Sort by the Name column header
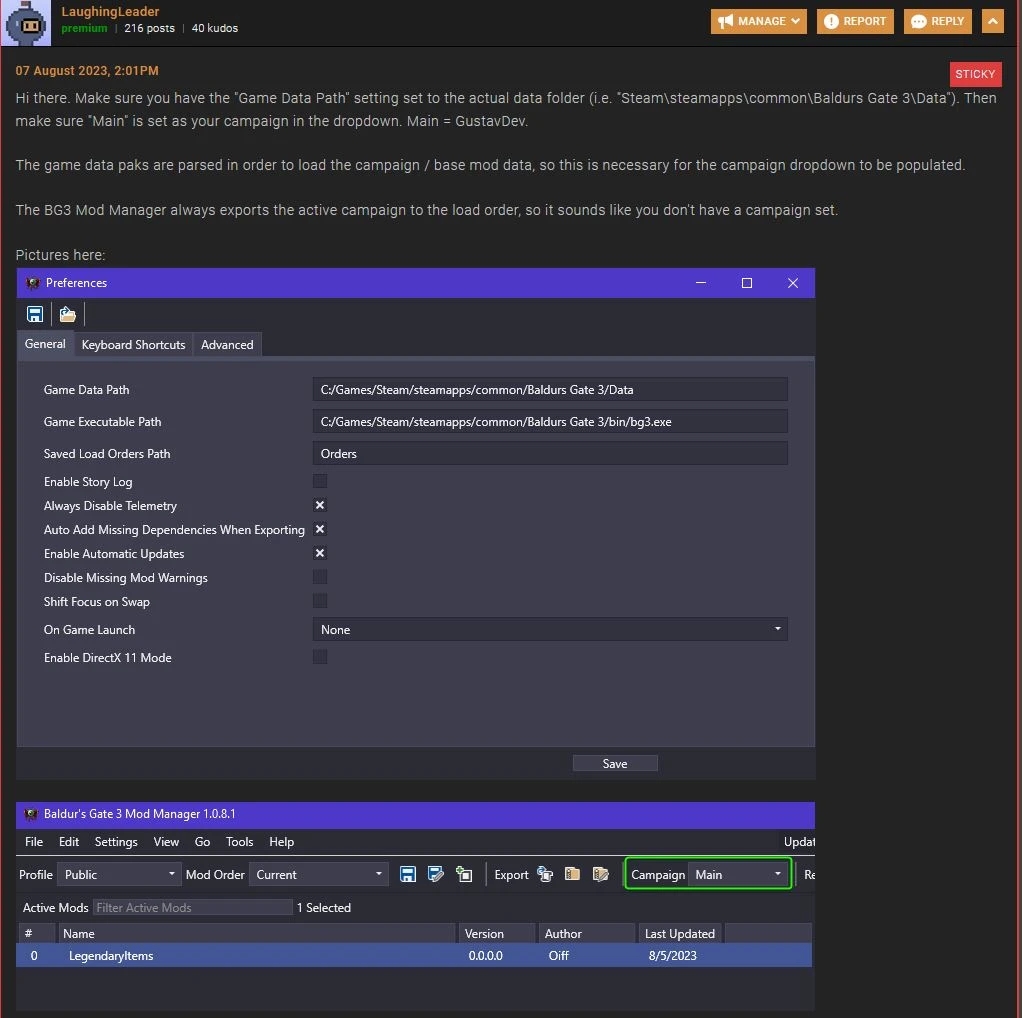The image size is (1022, 1018). tap(258, 933)
